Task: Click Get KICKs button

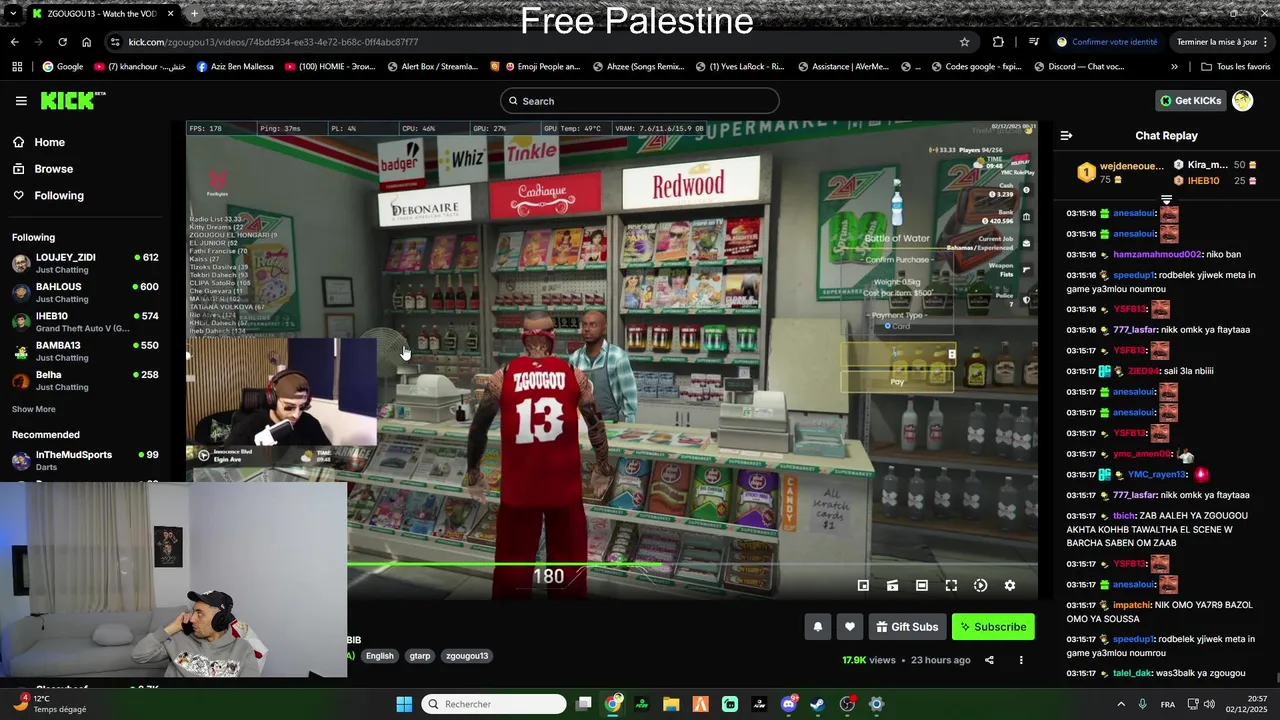Action: click(x=1190, y=101)
